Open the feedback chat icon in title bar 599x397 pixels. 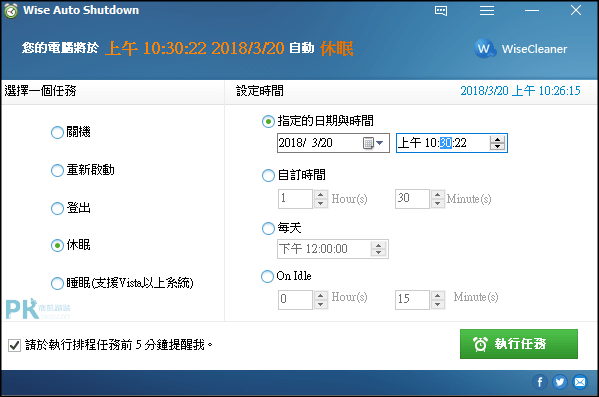point(441,10)
